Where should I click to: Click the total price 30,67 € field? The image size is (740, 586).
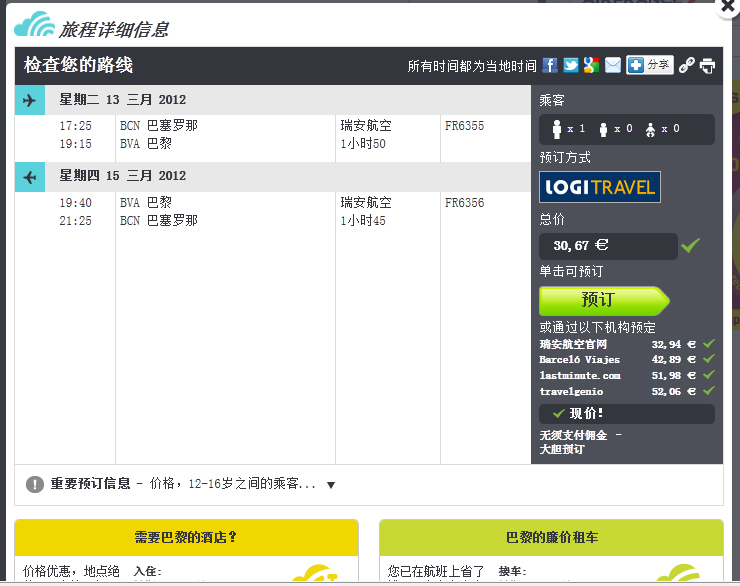(608, 246)
